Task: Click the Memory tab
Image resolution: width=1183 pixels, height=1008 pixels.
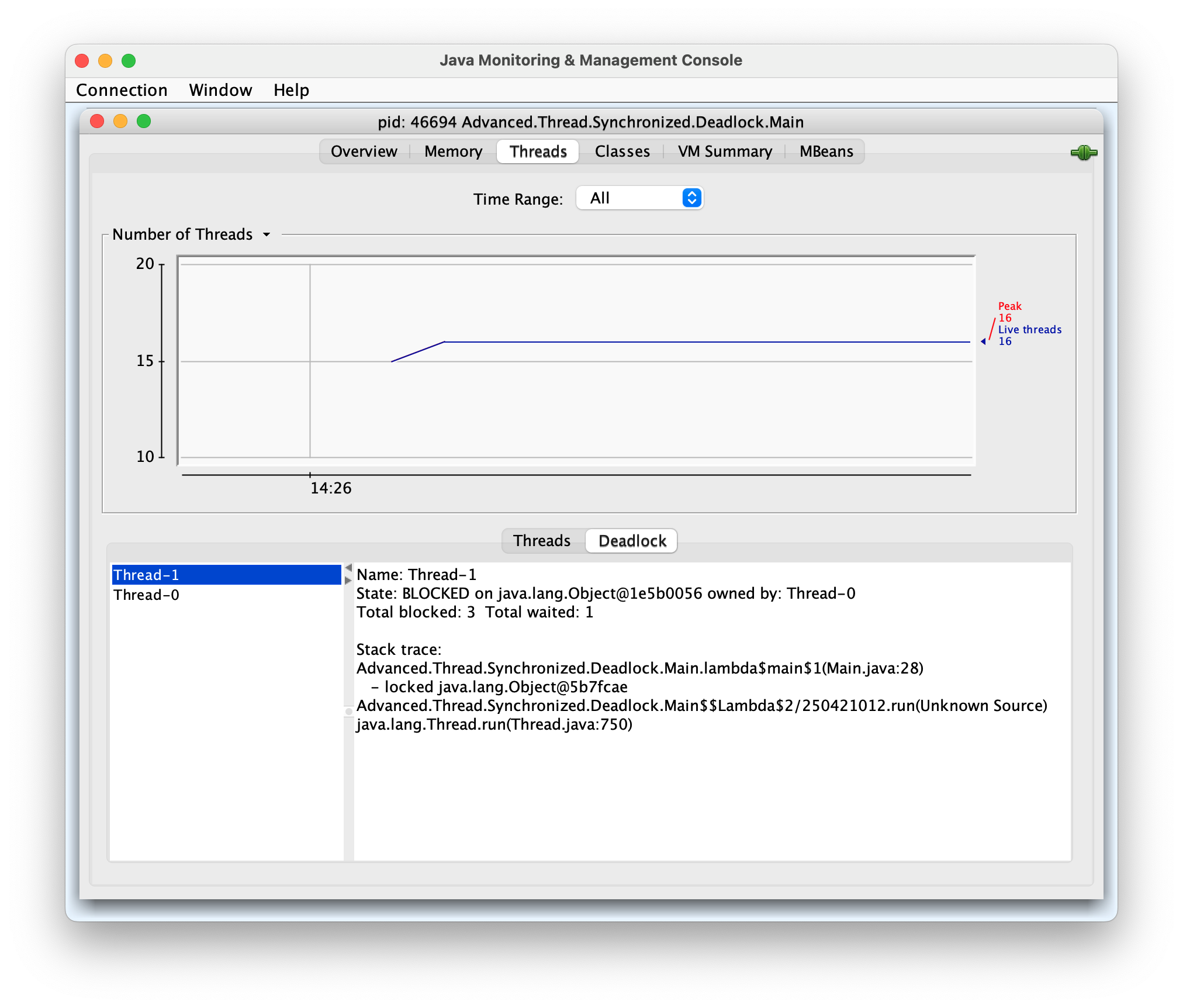Action: click(452, 152)
